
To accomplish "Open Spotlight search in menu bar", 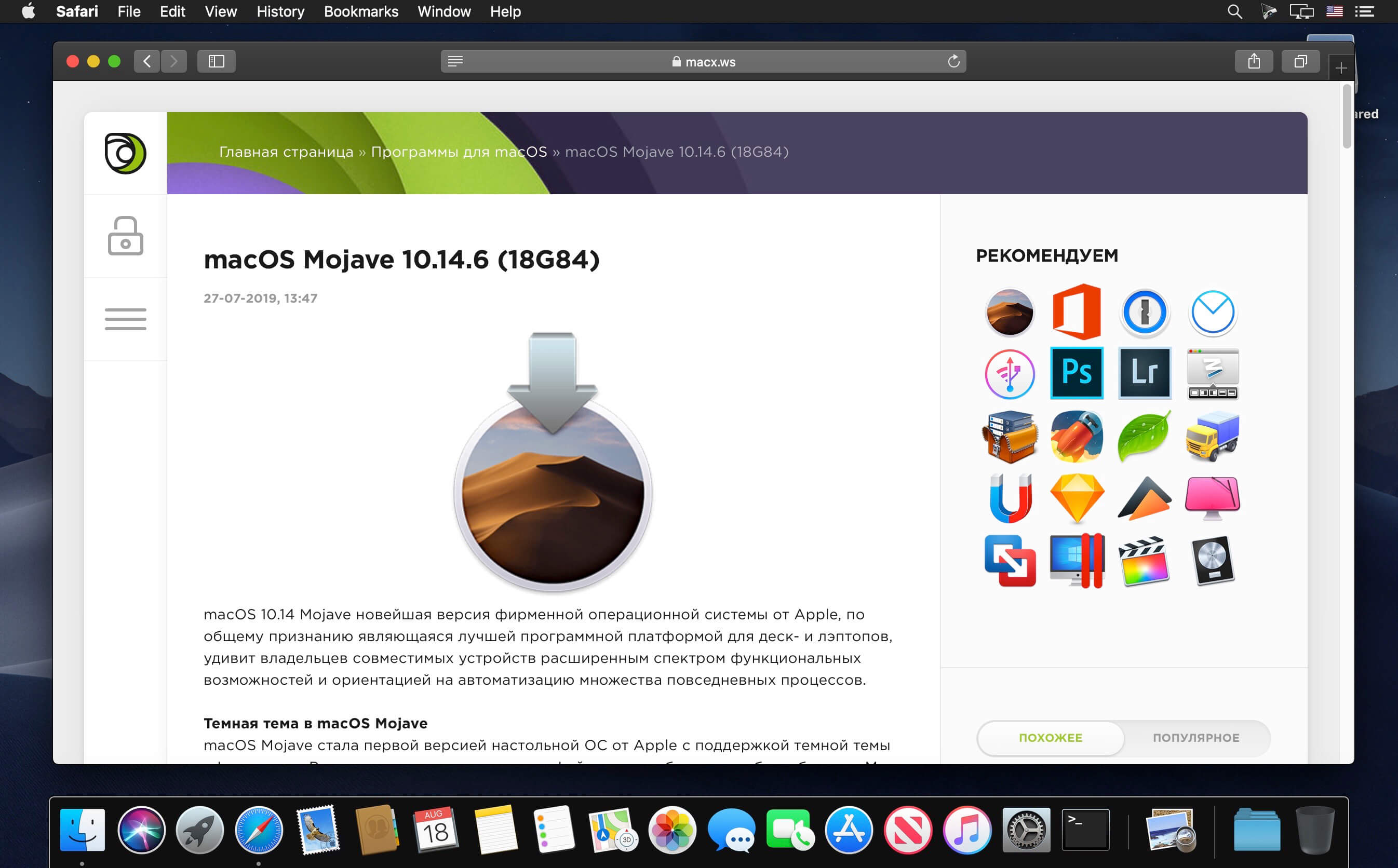I will [x=1235, y=11].
